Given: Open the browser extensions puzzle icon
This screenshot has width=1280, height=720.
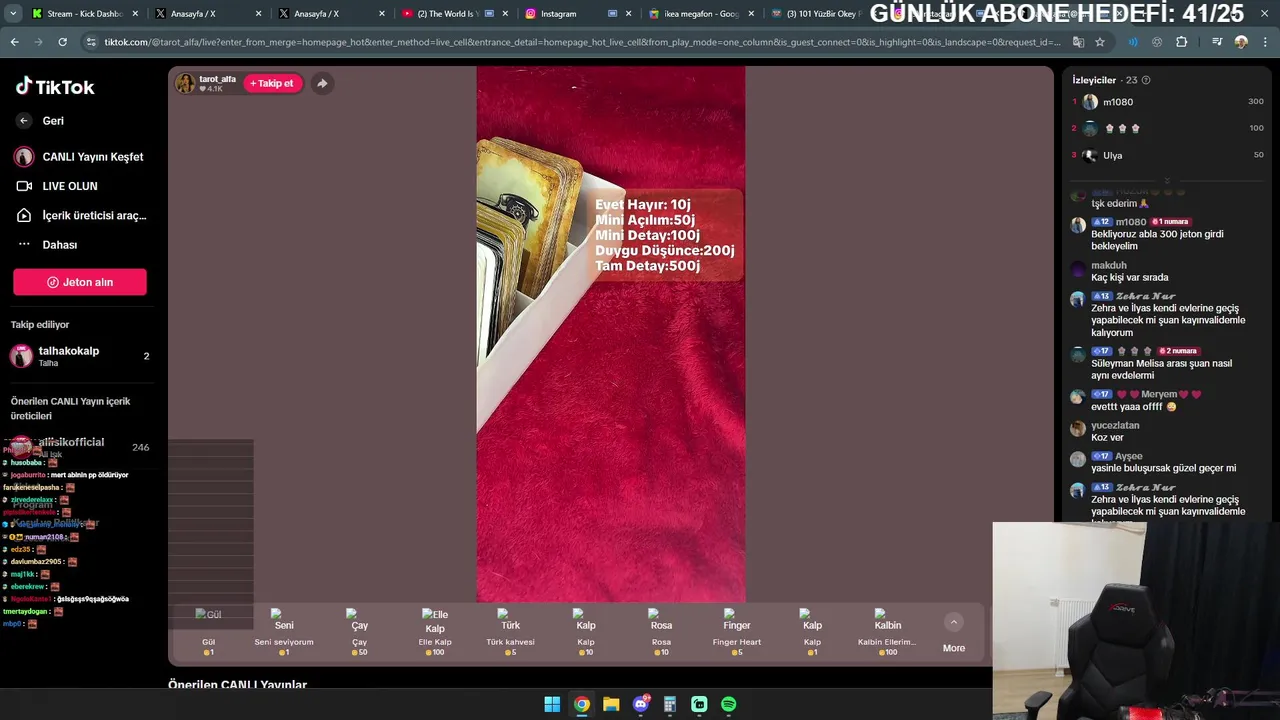Looking at the screenshot, I should (x=1182, y=42).
